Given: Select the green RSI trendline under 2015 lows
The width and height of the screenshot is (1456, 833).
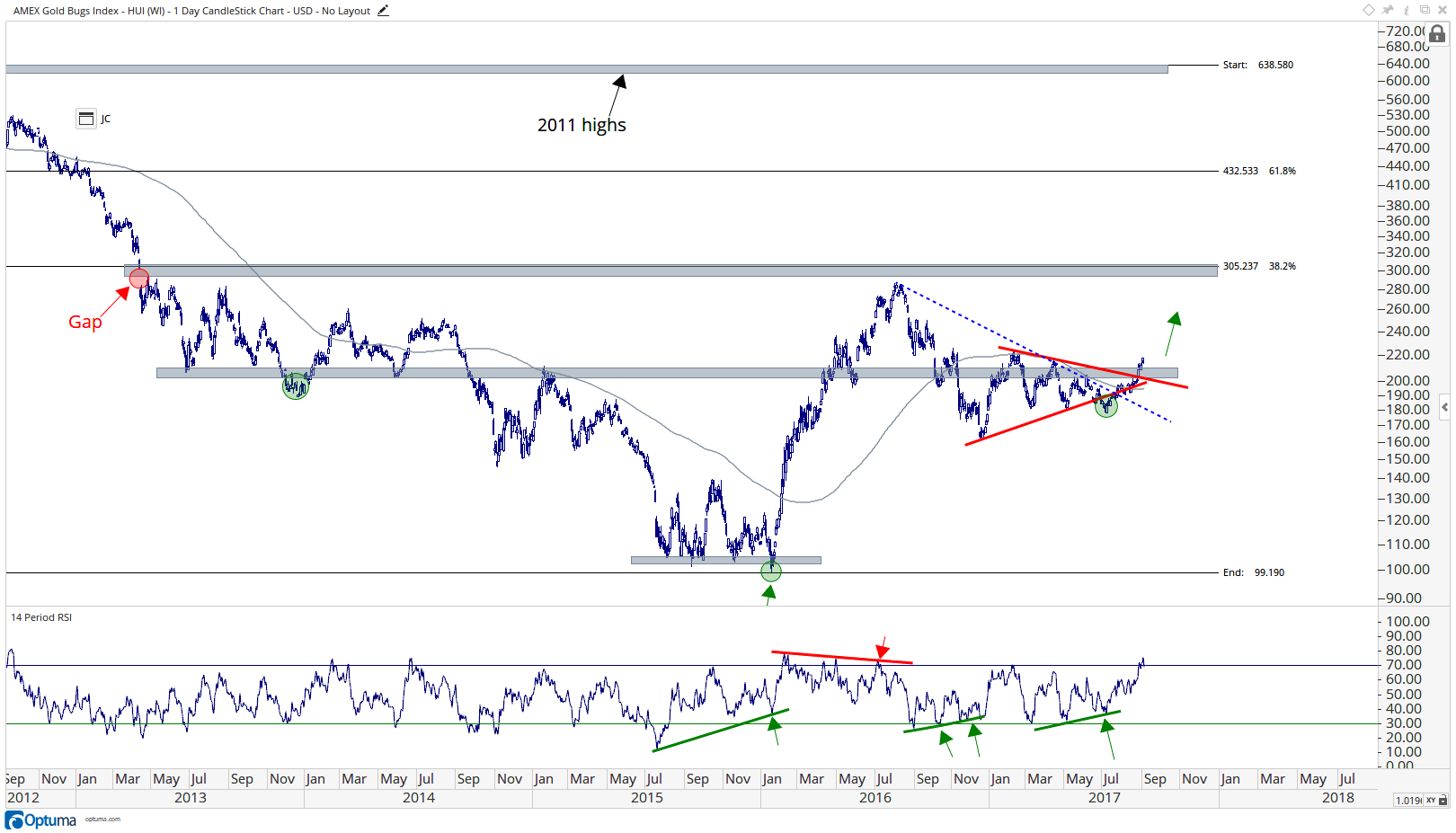Looking at the screenshot, I should (x=722, y=729).
